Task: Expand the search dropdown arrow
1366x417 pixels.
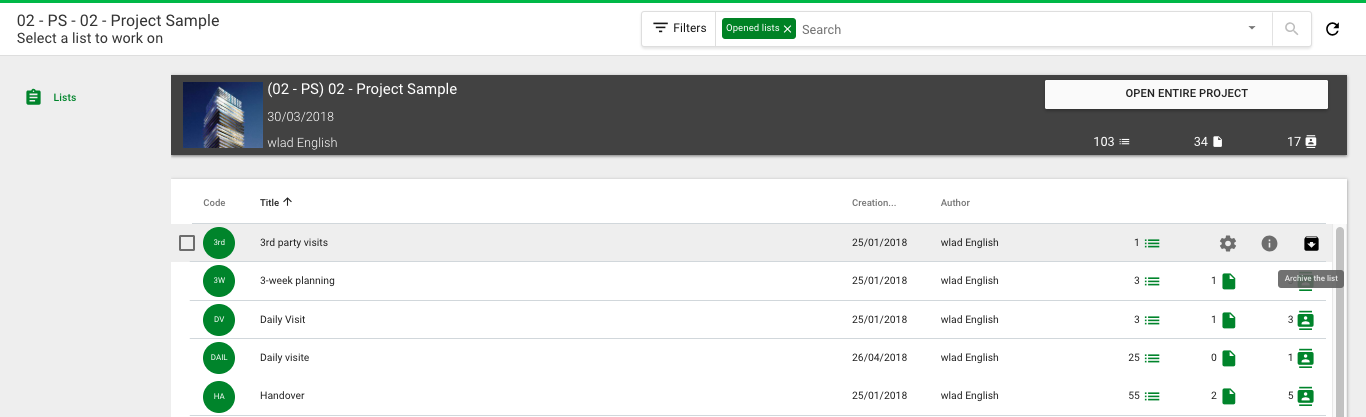Action: (1251, 28)
